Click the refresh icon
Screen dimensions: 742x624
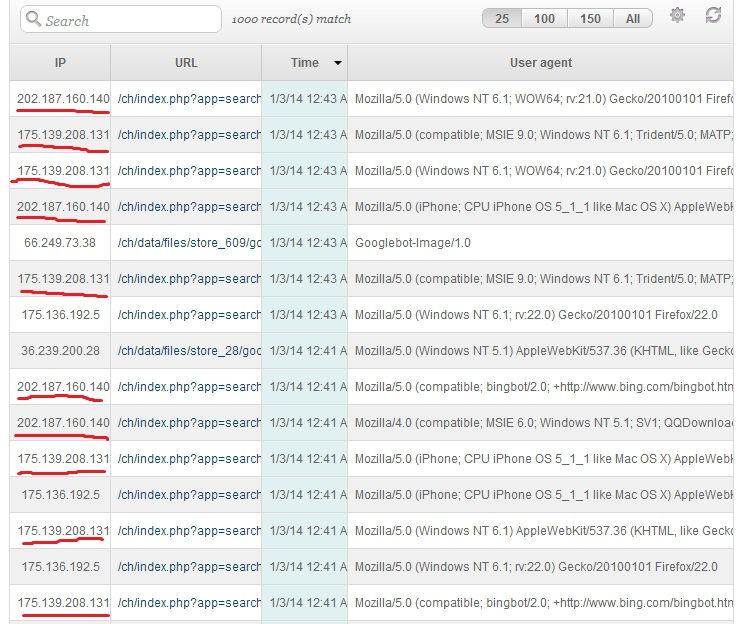point(713,16)
